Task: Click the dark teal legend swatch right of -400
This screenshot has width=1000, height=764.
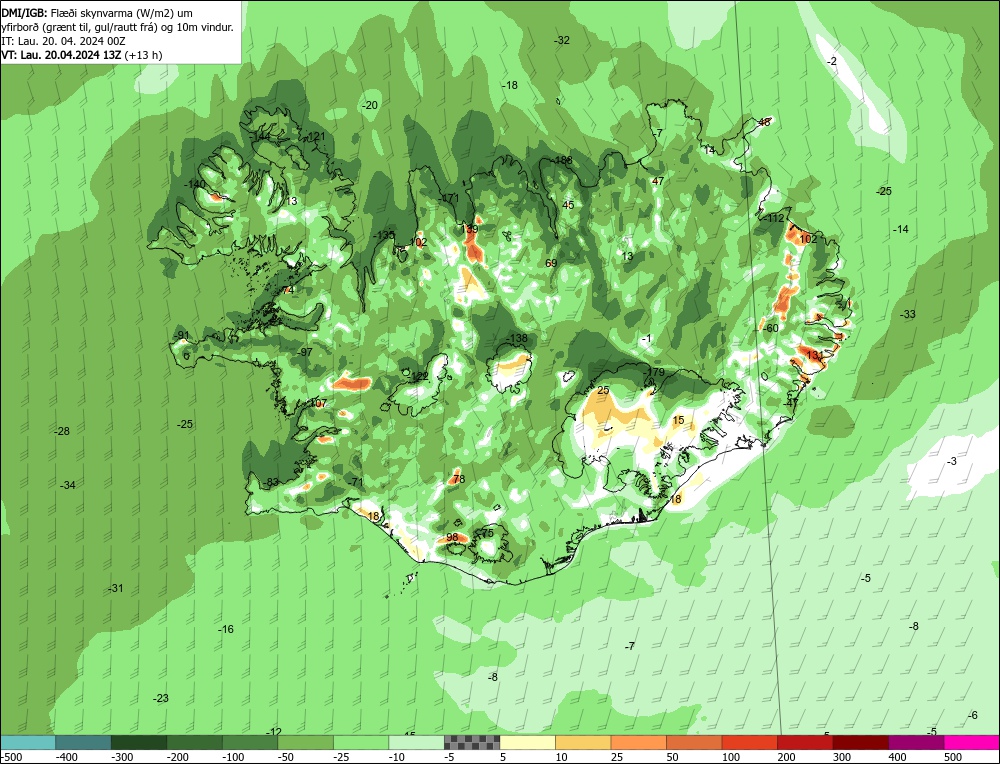Action: click(x=84, y=742)
